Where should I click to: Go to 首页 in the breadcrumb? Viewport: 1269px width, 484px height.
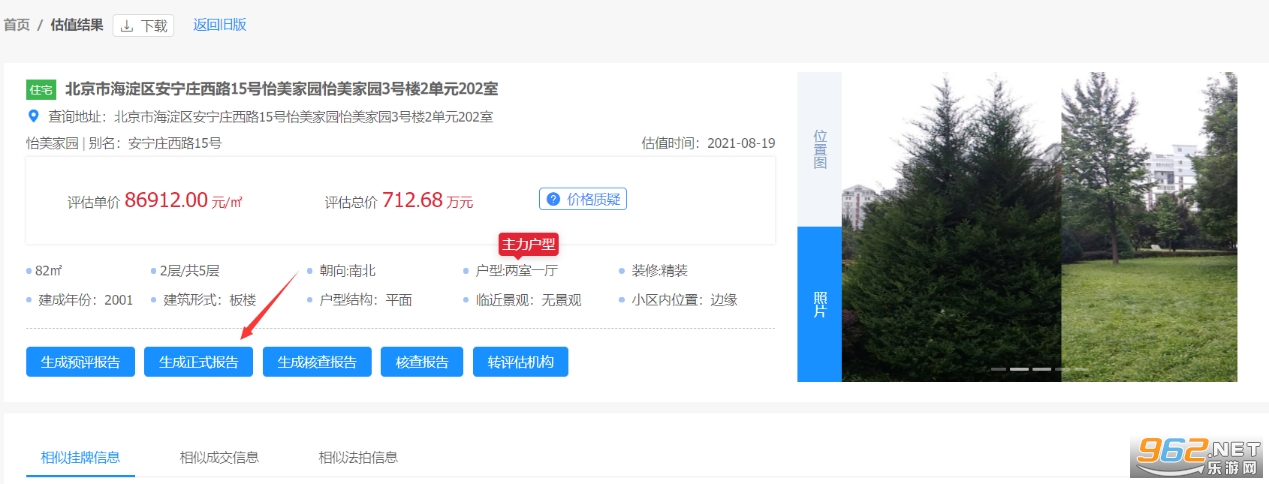[x=16, y=25]
